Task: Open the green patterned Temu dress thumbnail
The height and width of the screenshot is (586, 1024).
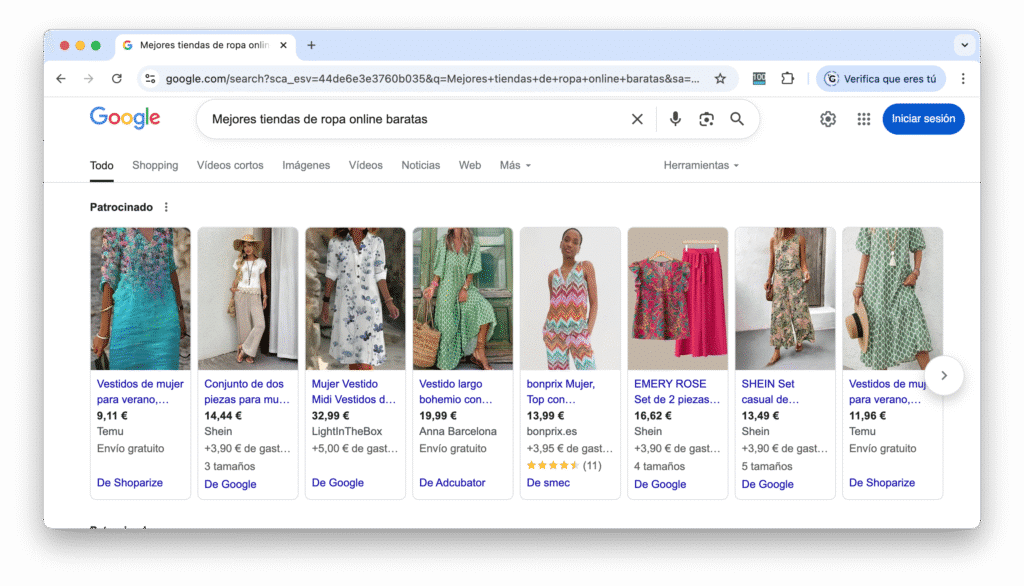Action: 892,299
